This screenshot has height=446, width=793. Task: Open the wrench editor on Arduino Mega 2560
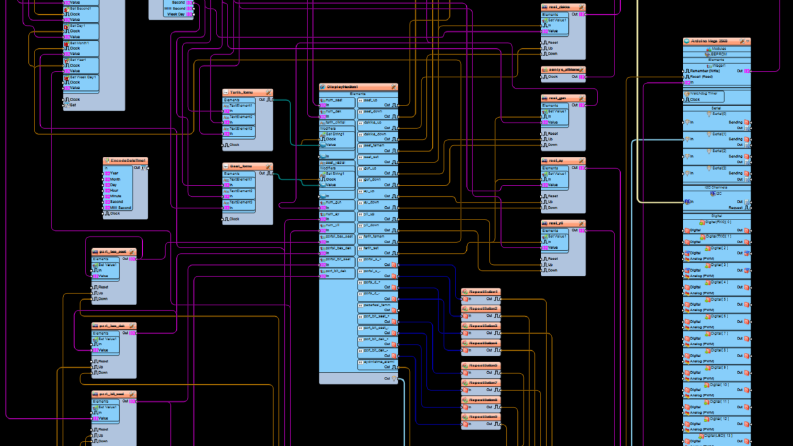click(741, 41)
